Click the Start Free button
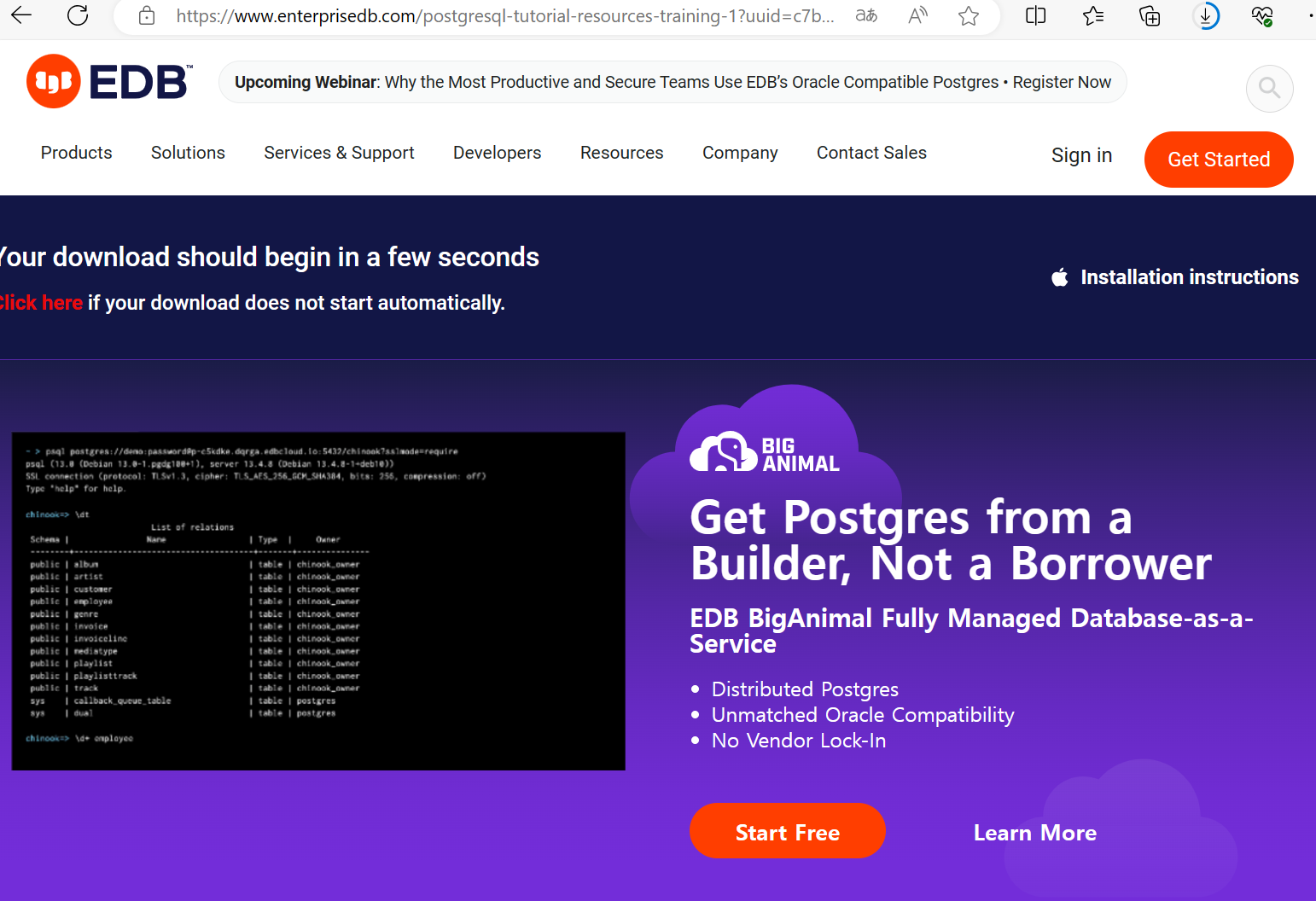The image size is (1316, 901). click(x=787, y=831)
